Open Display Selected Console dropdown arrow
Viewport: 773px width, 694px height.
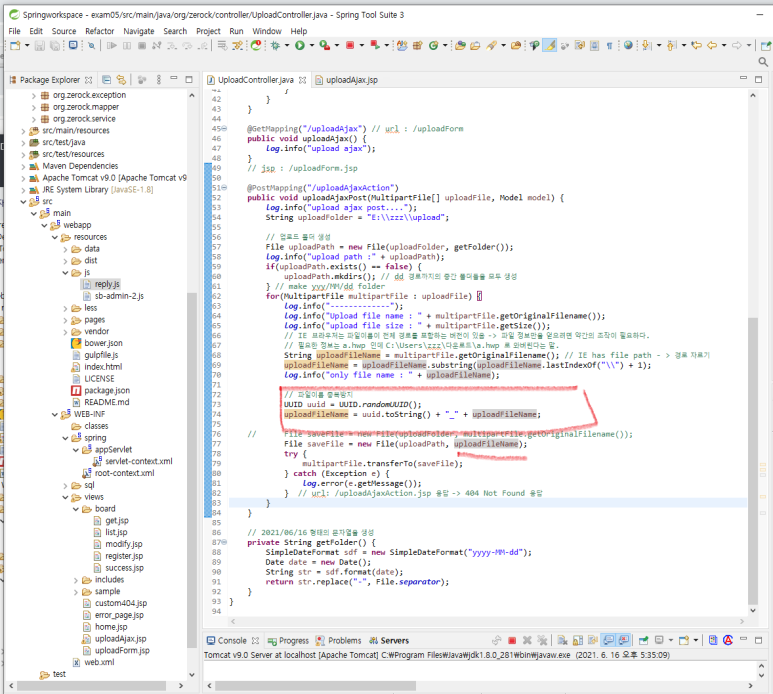670,640
